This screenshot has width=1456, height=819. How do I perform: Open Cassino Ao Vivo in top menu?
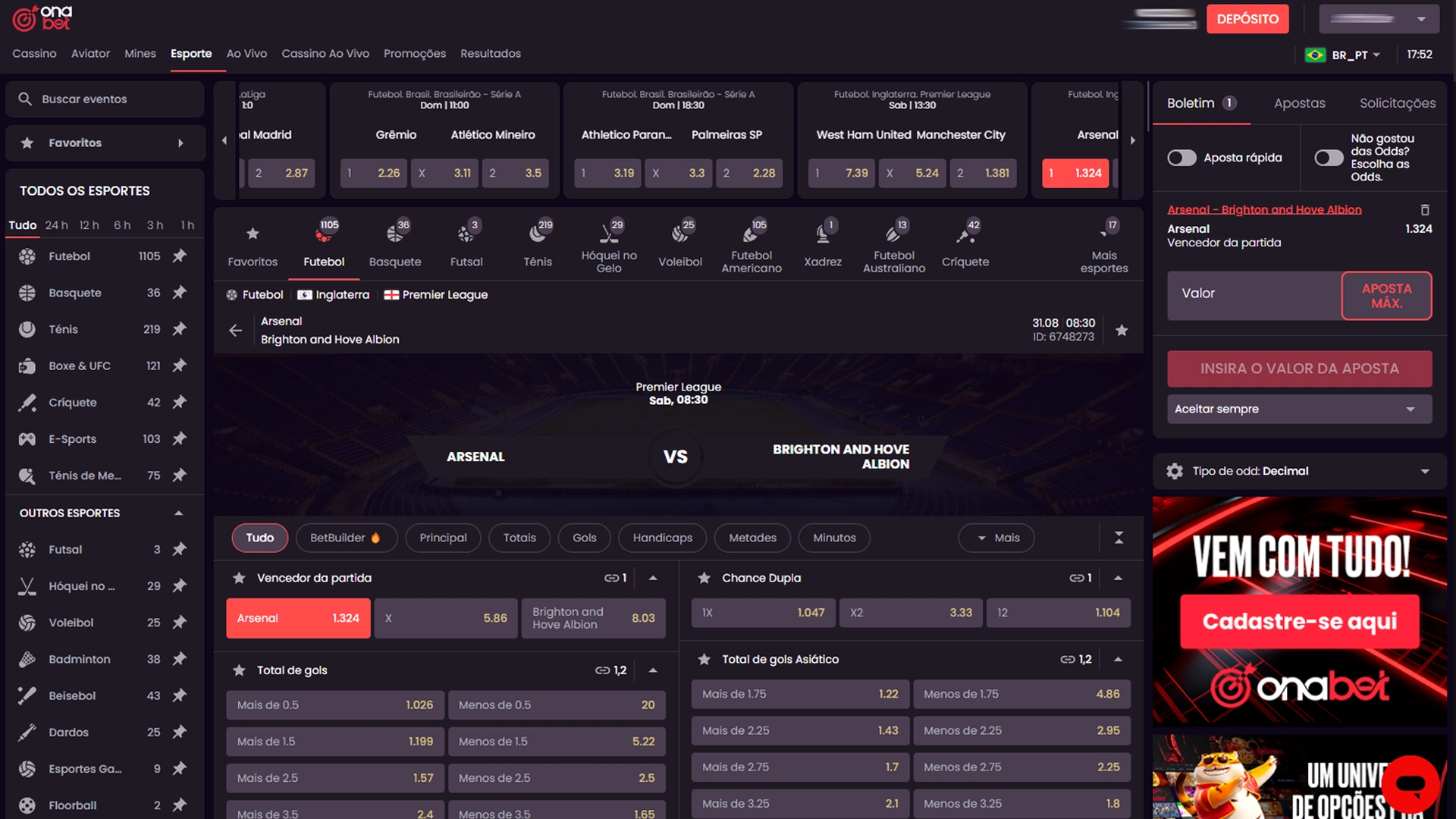pos(325,54)
